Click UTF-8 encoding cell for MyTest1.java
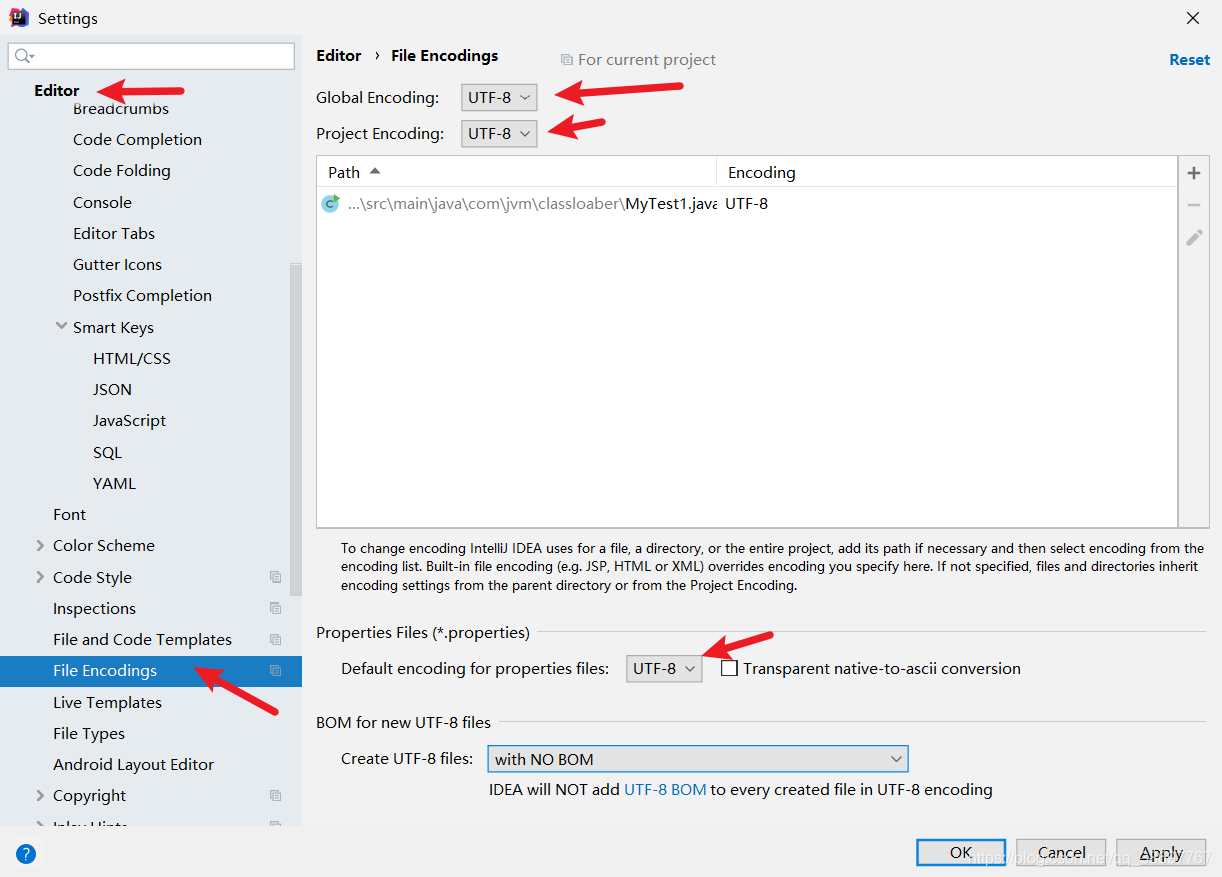The image size is (1222, 877). [x=746, y=204]
